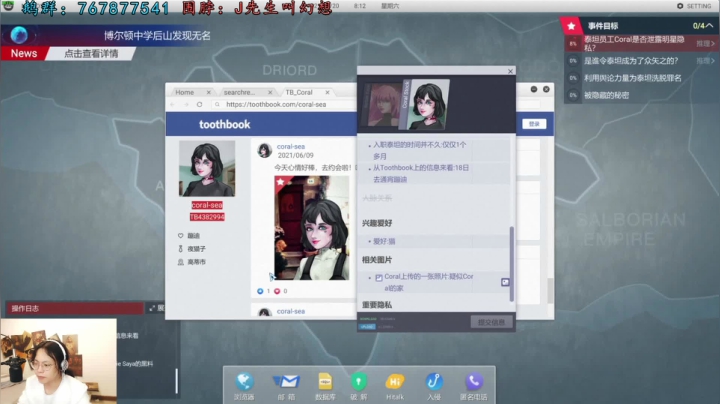Click the 事件目标 red star icon
This screenshot has height=404, width=720.
(571, 26)
